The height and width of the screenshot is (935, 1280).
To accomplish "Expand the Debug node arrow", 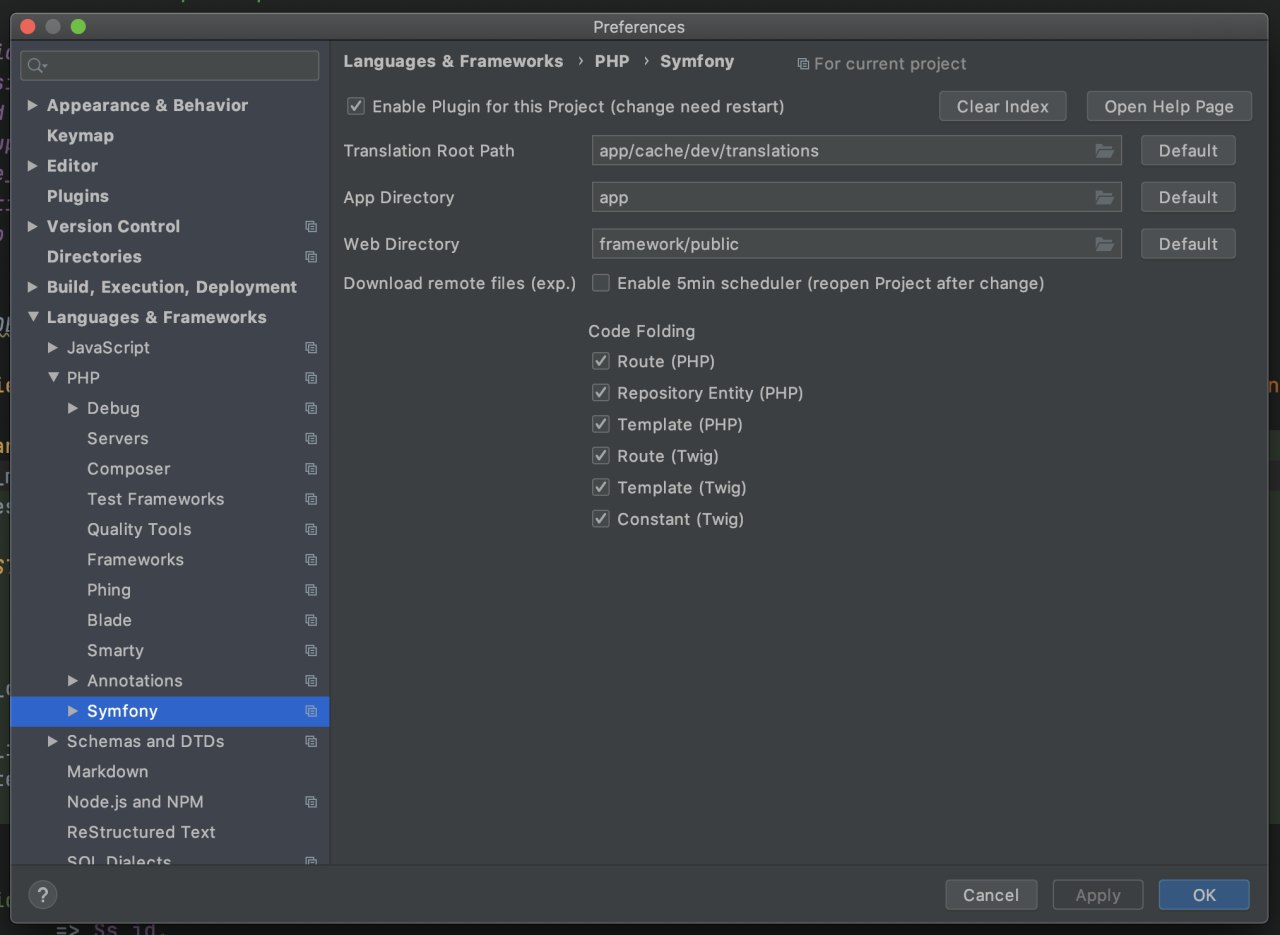I will 73,408.
